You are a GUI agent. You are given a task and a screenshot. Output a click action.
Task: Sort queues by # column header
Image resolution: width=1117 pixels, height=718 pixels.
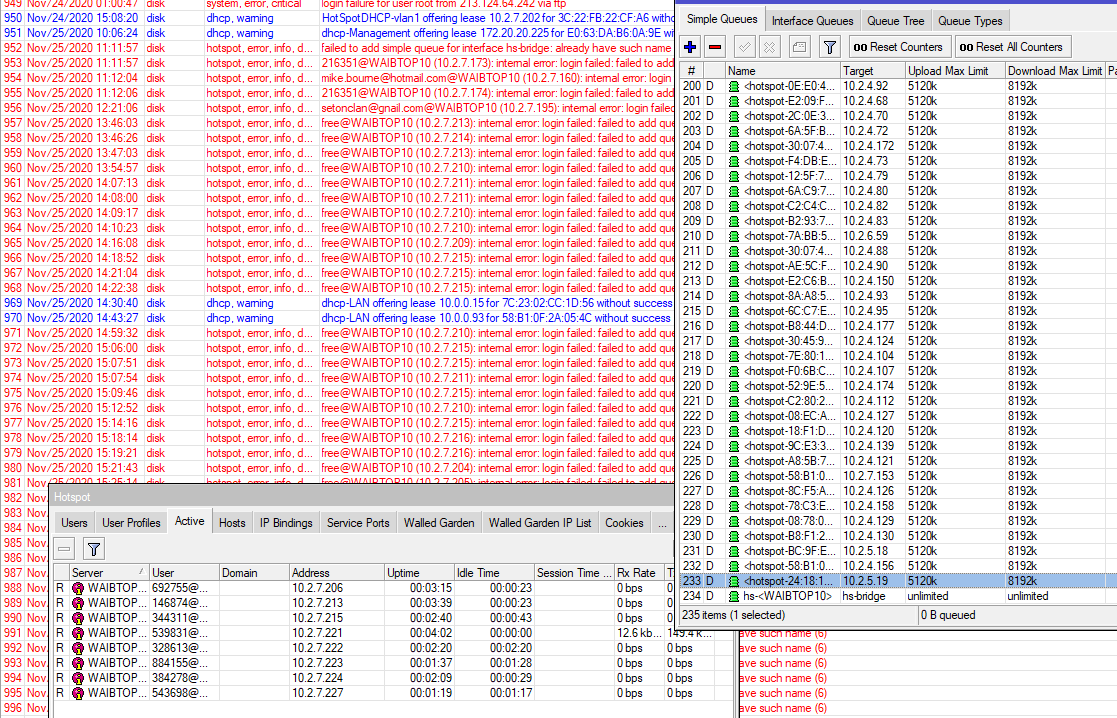click(x=691, y=71)
